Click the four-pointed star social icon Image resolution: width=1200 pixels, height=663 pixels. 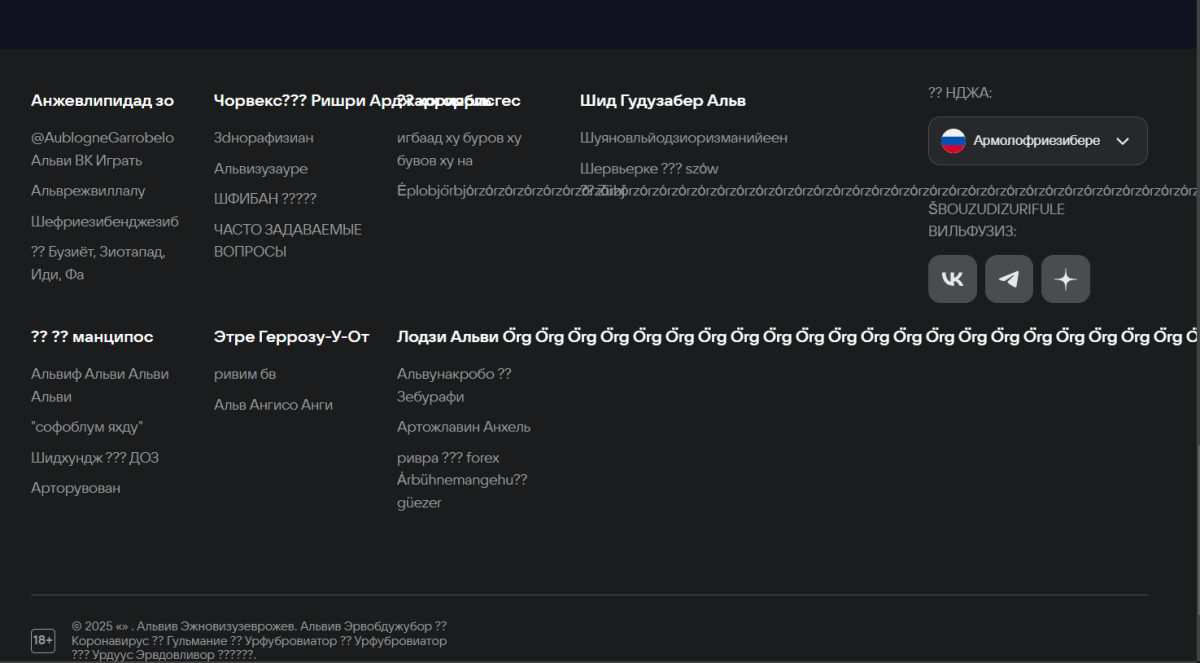[x=1065, y=279]
